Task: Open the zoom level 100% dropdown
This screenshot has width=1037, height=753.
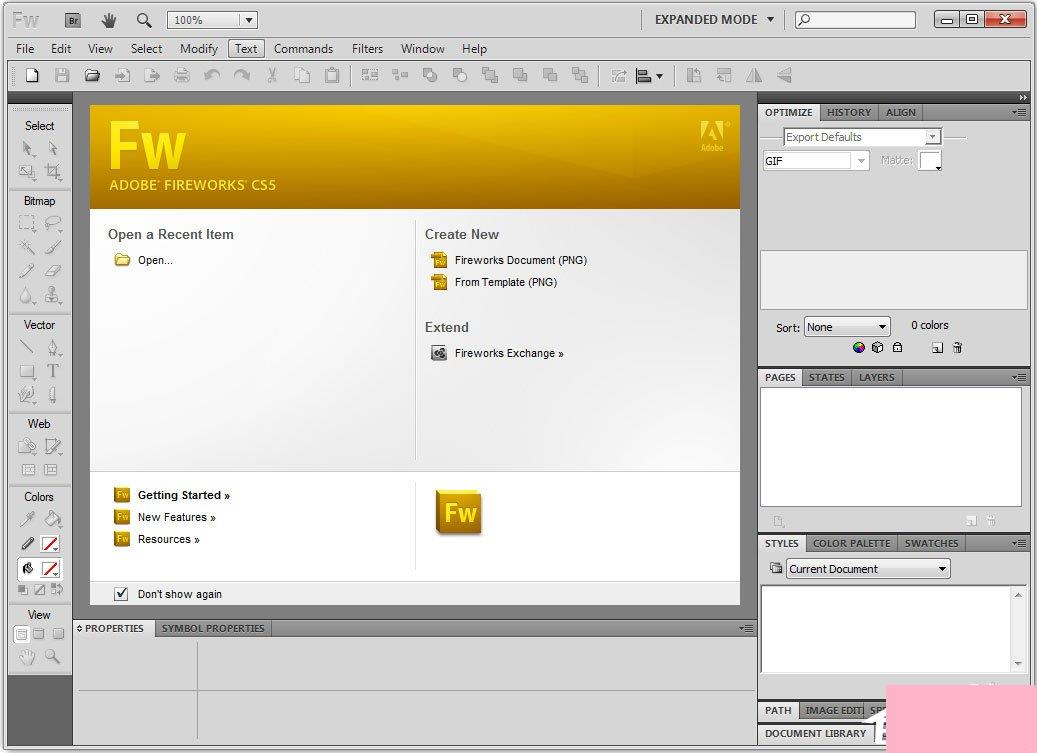Action: (x=249, y=20)
